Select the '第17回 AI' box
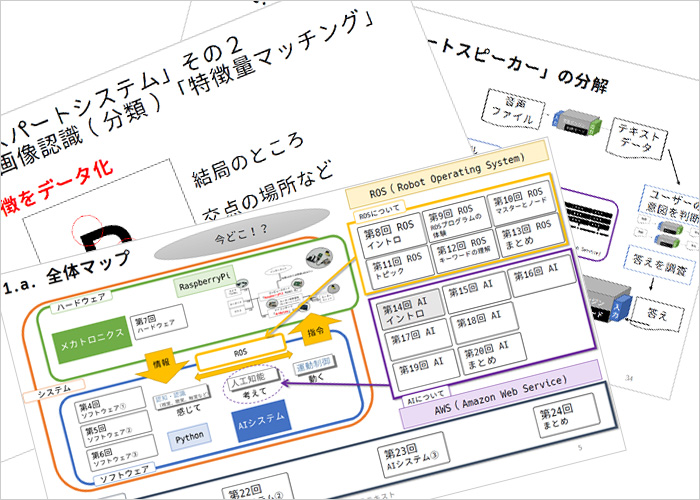 coord(416,339)
